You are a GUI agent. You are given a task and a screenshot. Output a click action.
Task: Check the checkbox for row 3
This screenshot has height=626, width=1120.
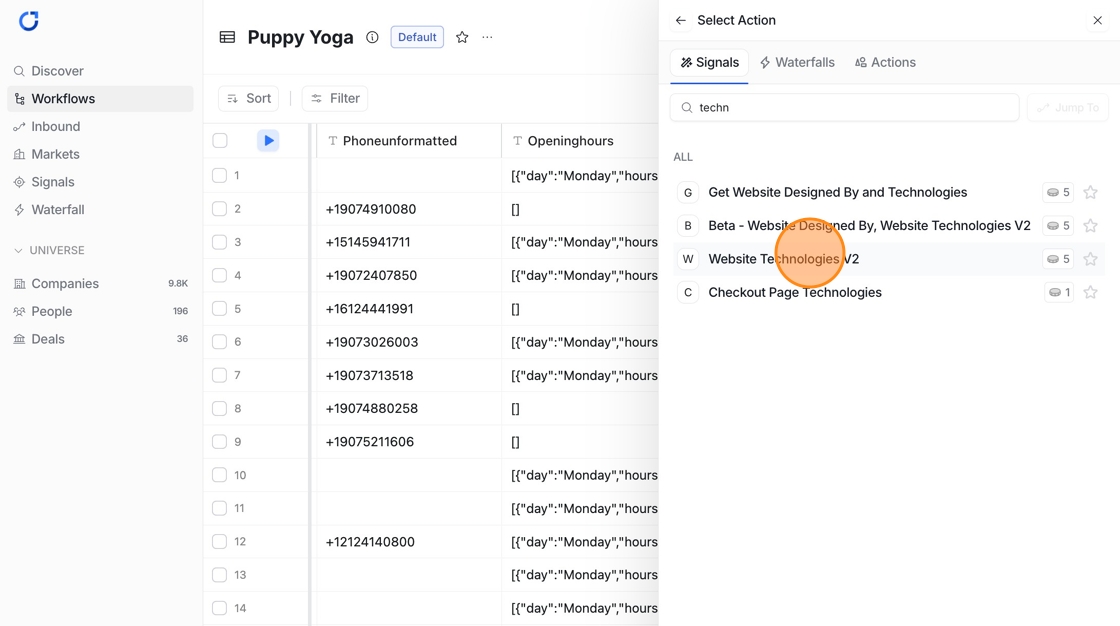[219, 242]
